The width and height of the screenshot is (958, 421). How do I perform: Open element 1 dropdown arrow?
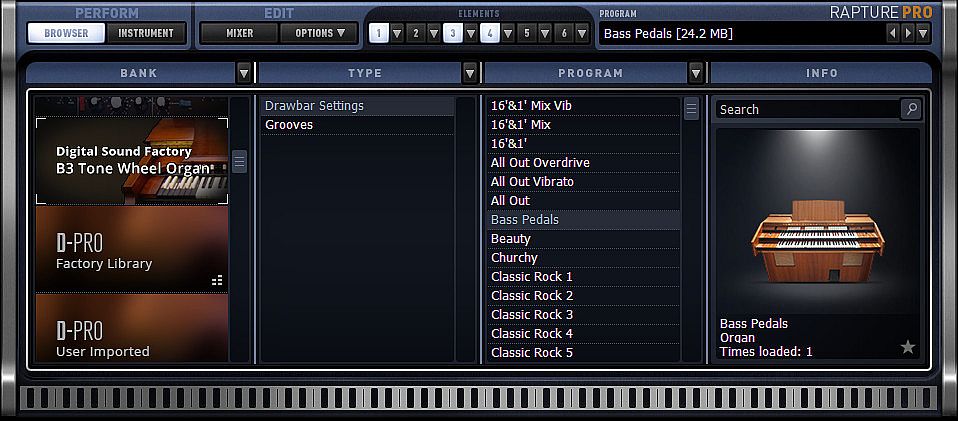pos(397,33)
